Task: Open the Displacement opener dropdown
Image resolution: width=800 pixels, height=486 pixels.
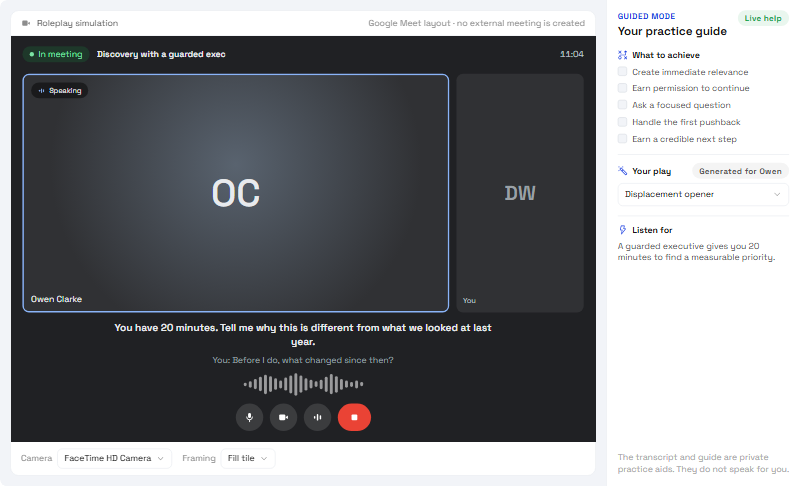Action: pyautogui.click(x=703, y=194)
